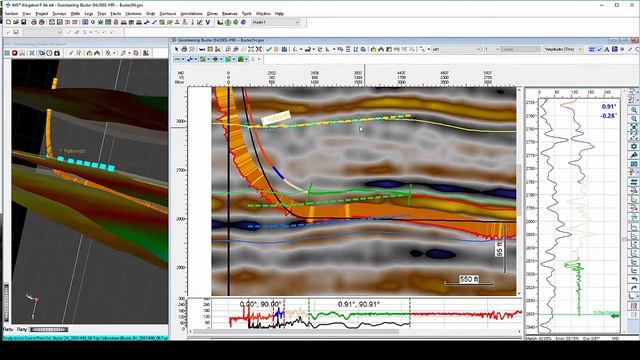Click the first house icon in 3D view toolbar
This screenshot has width=640, height=360.
[x=89, y=53]
